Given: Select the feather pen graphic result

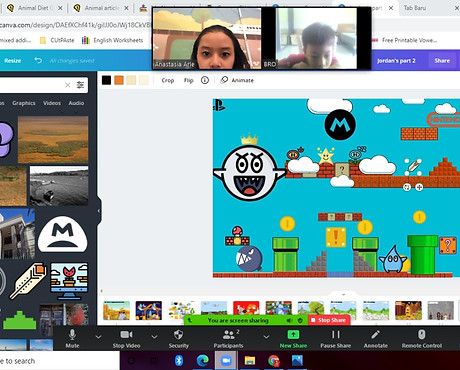Looking at the screenshot, I should click(x=28, y=280).
